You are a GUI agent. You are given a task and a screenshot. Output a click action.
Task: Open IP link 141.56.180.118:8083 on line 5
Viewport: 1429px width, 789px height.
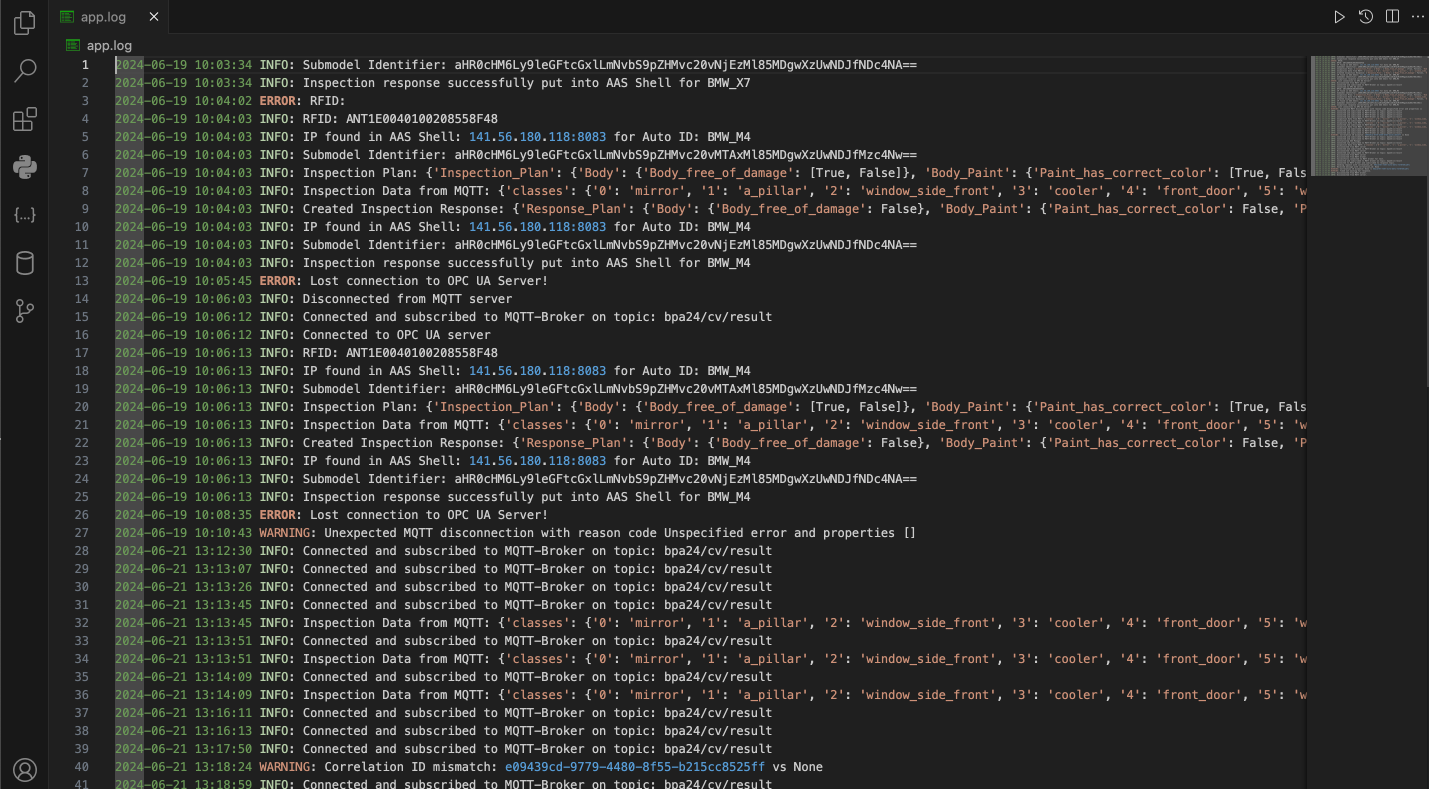[x=537, y=137]
